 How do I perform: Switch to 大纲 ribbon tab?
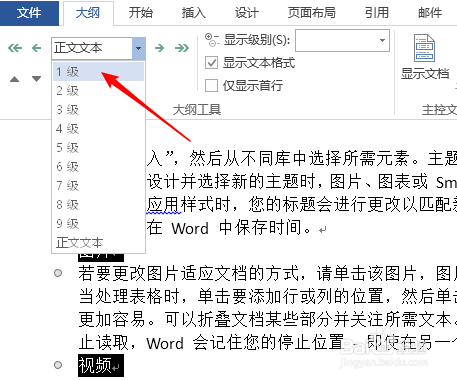click(x=88, y=13)
